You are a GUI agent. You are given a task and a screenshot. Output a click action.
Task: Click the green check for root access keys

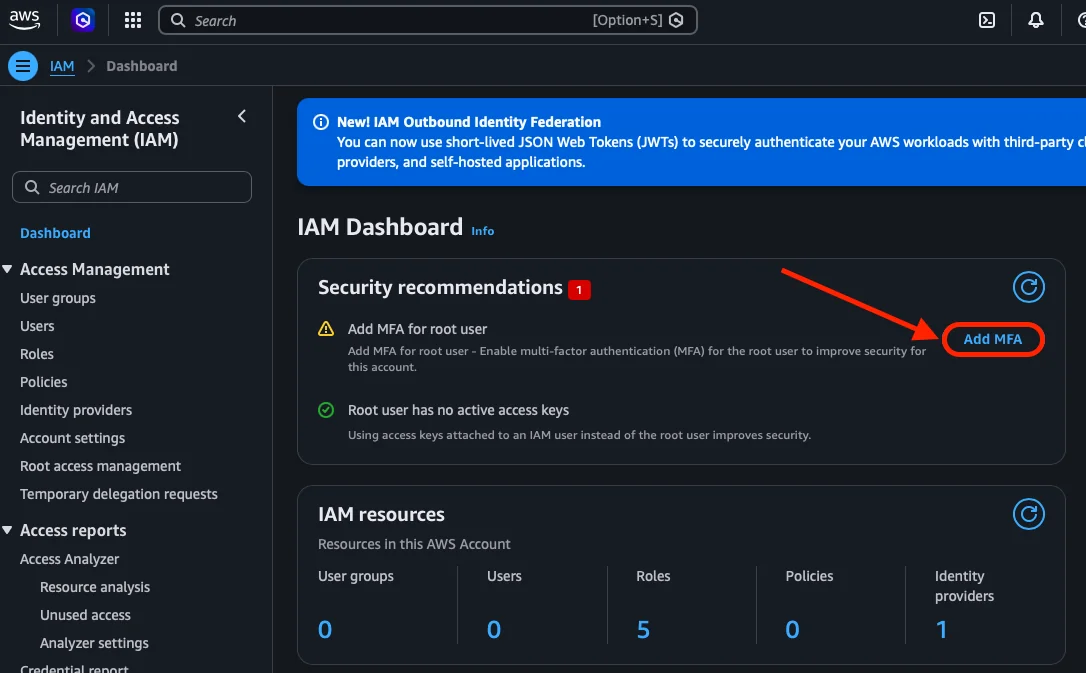(x=325, y=409)
